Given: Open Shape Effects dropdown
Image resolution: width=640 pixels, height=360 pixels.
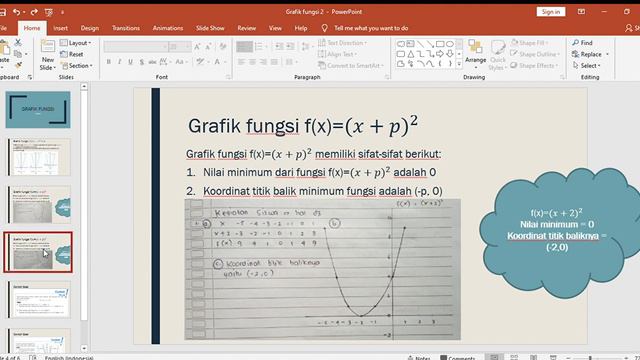Looking at the screenshot, I should pos(534,65).
